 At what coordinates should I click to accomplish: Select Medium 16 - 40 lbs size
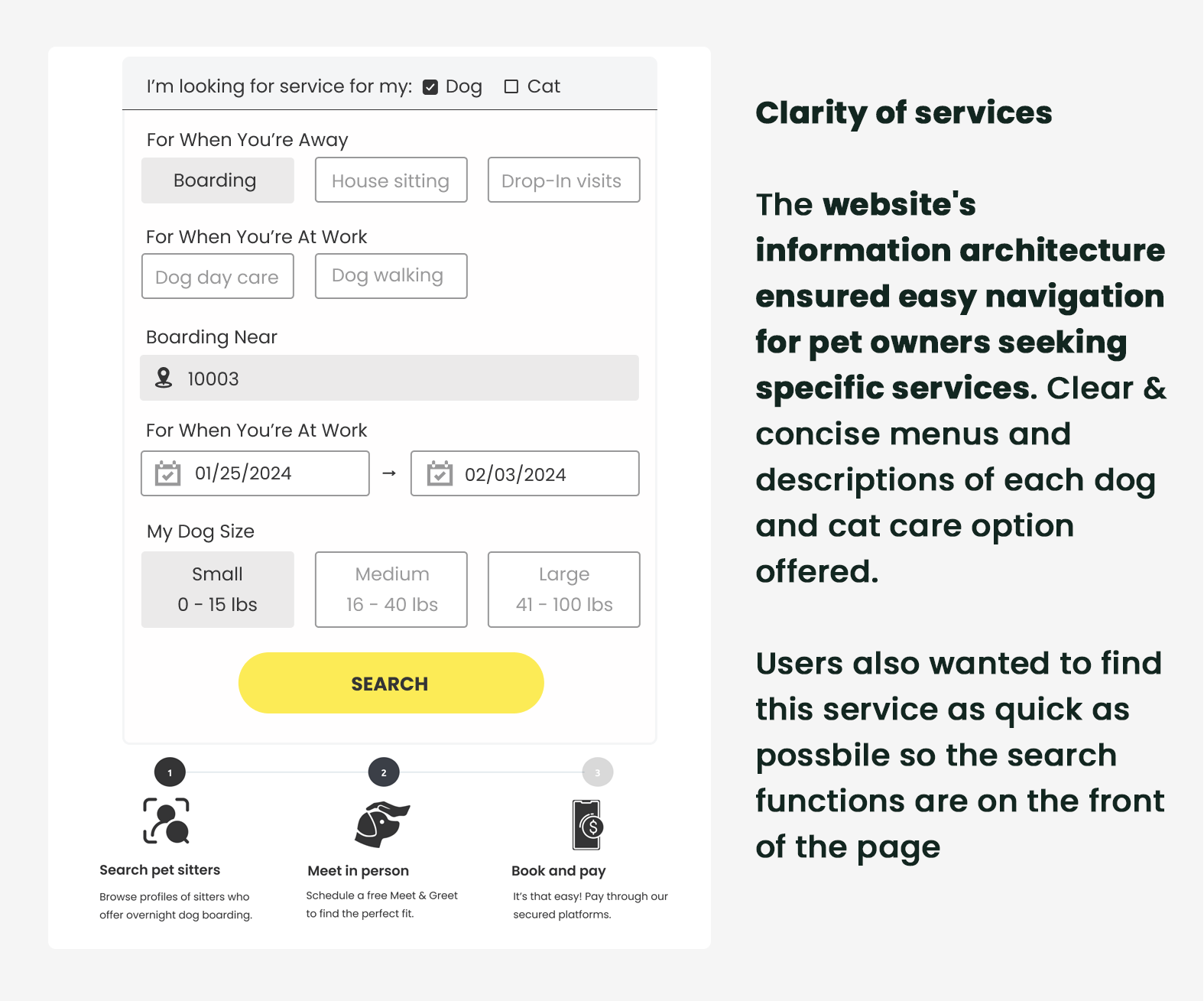[x=391, y=590]
